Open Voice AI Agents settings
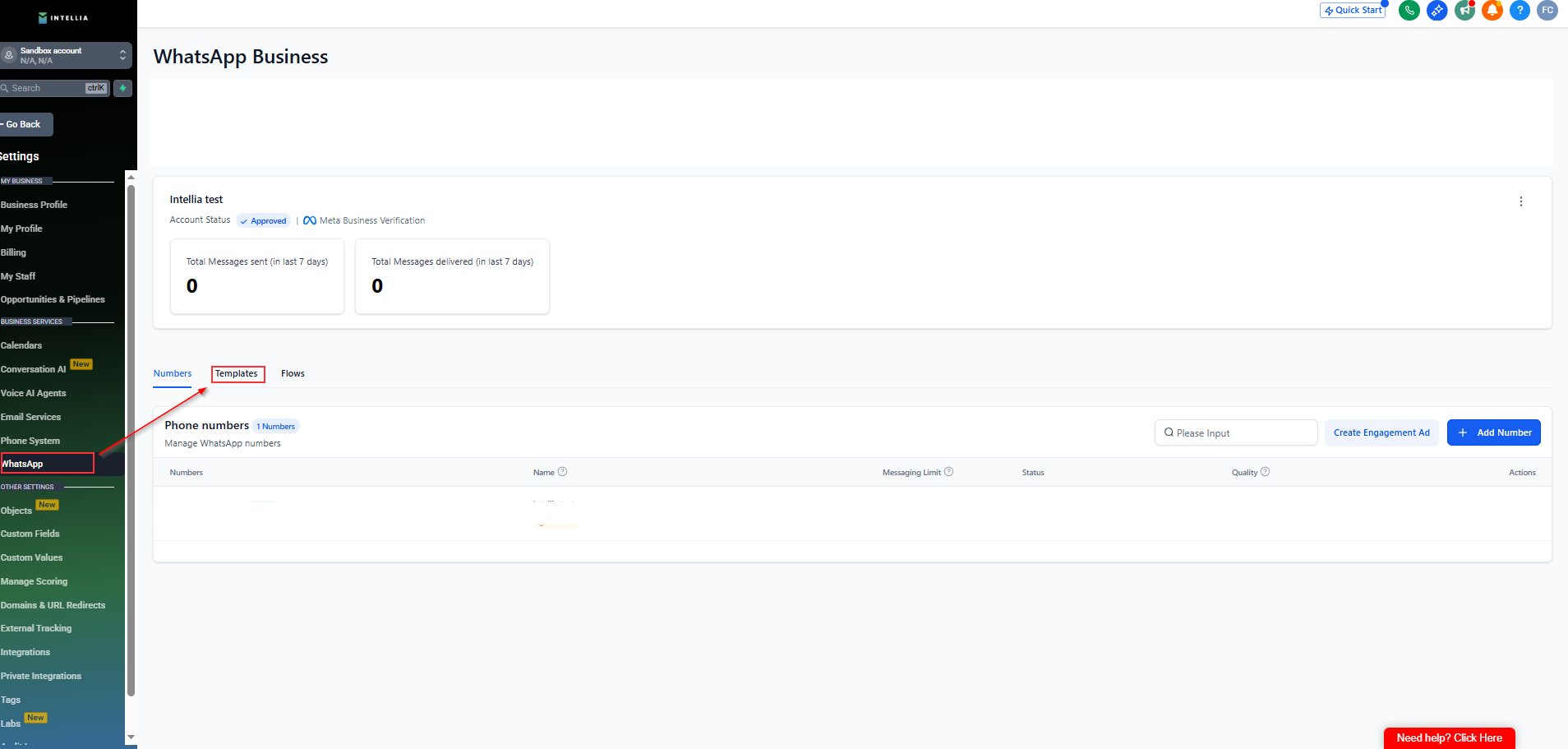Screen dimensions: 1568x749 [34, 393]
